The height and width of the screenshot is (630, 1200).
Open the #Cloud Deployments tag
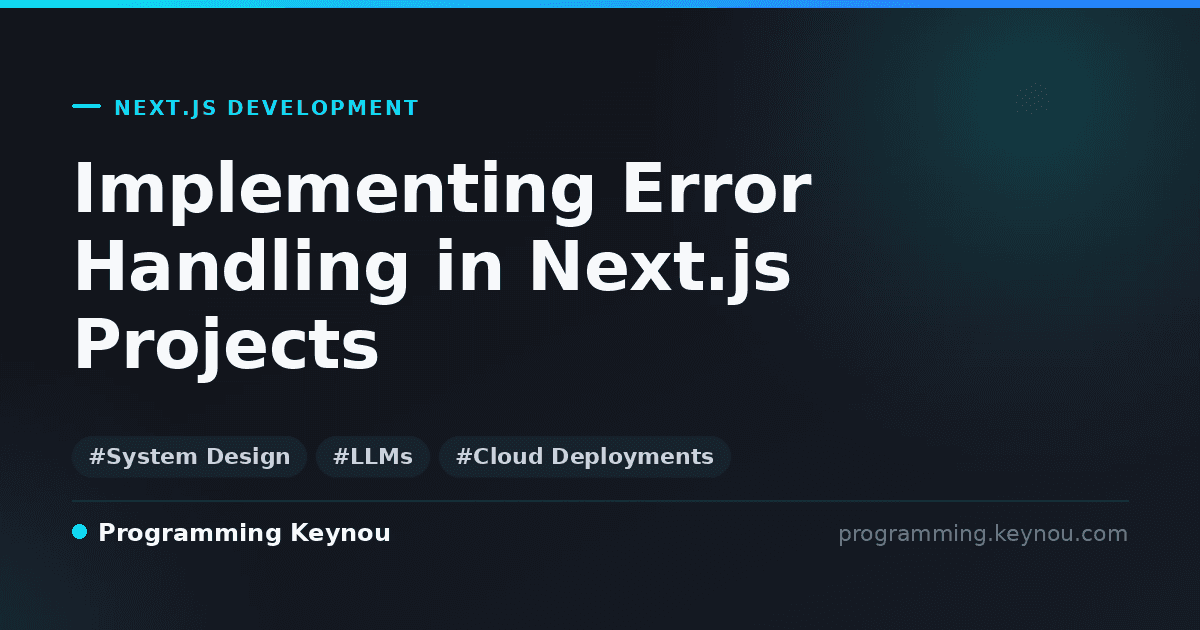point(585,457)
